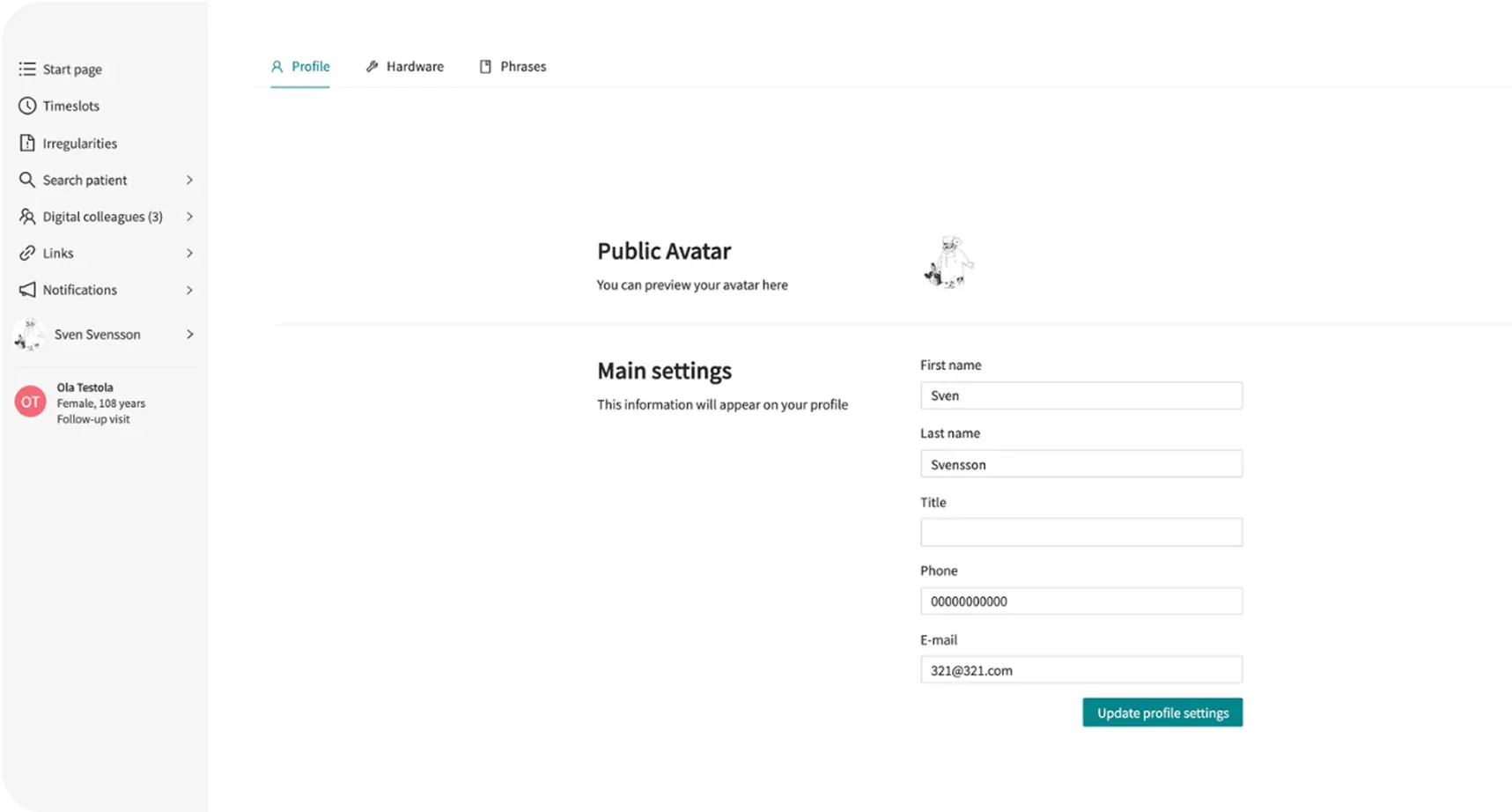
Task: Expand the Digital colleagues chevron
Action: click(x=189, y=217)
